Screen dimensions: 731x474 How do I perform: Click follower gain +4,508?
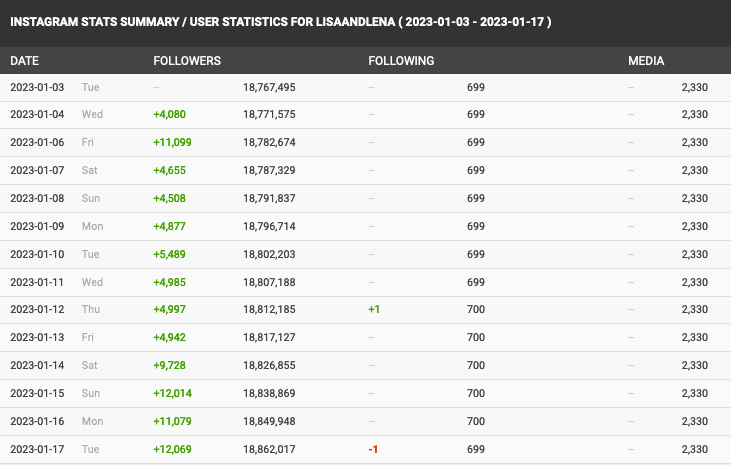[x=169, y=198]
